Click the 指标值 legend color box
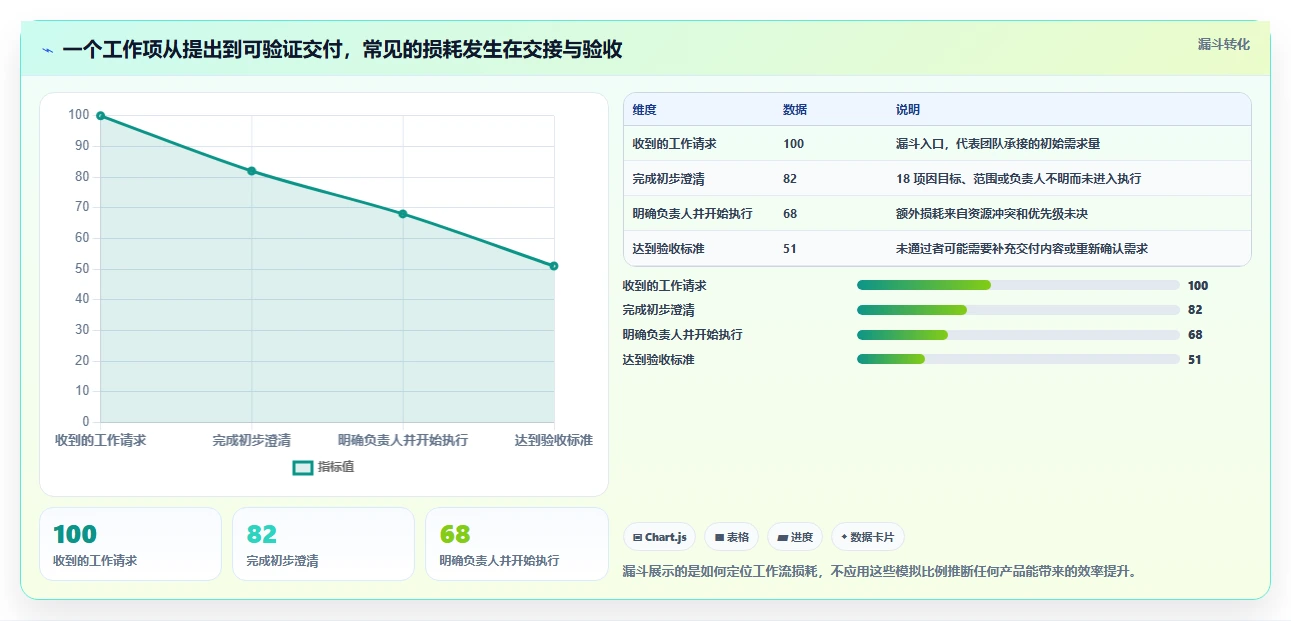This screenshot has height=621, width=1291. tap(303, 467)
